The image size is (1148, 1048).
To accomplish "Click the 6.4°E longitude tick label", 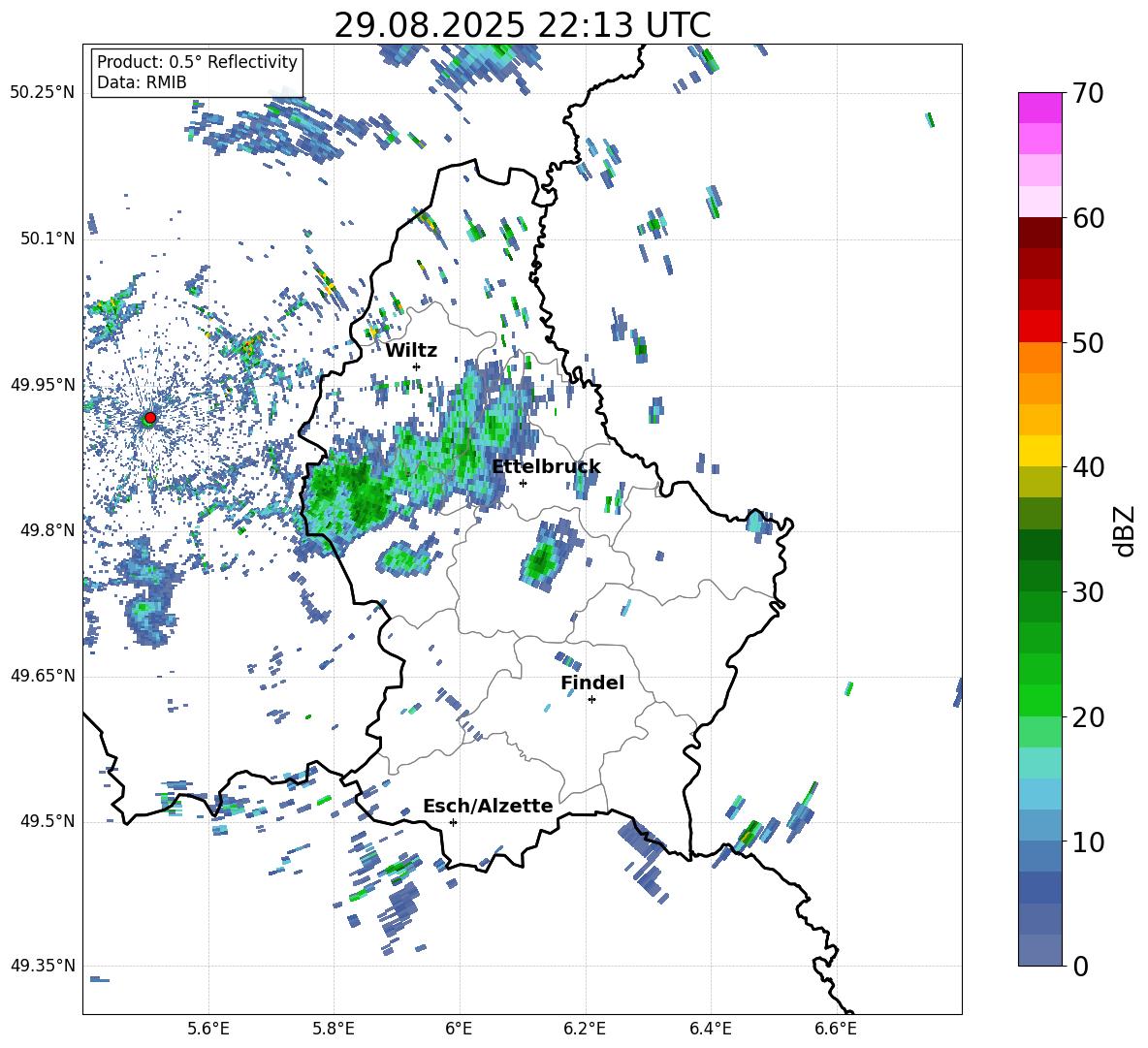I will pyautogui.click(x=710, y=1029).
